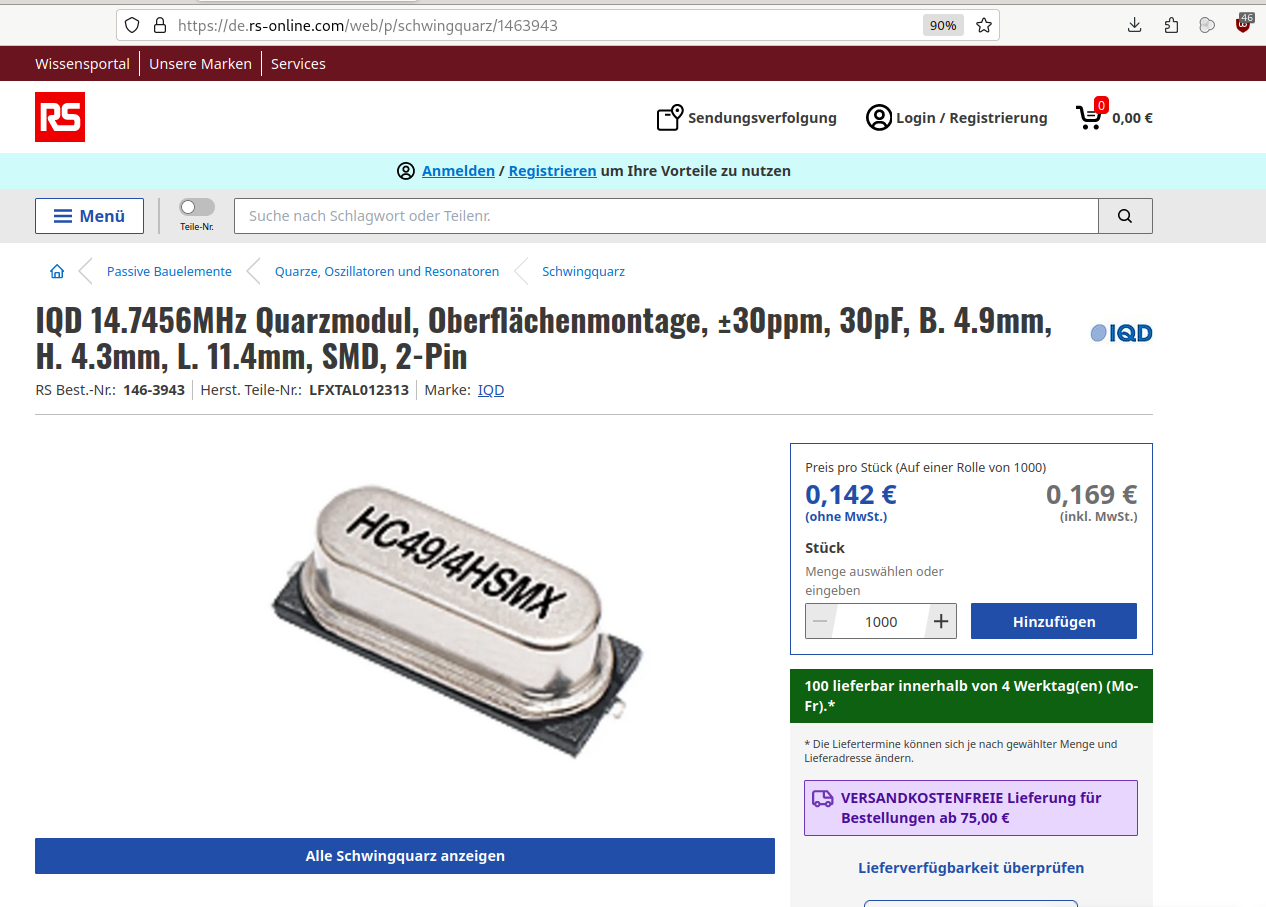
Task: Click the Hinzufügen button
Action: coord(1054,621)
